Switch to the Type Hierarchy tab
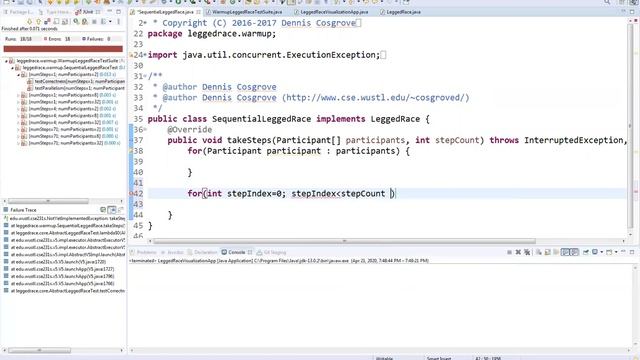This screenshot has width=640, height=360. 55,12
